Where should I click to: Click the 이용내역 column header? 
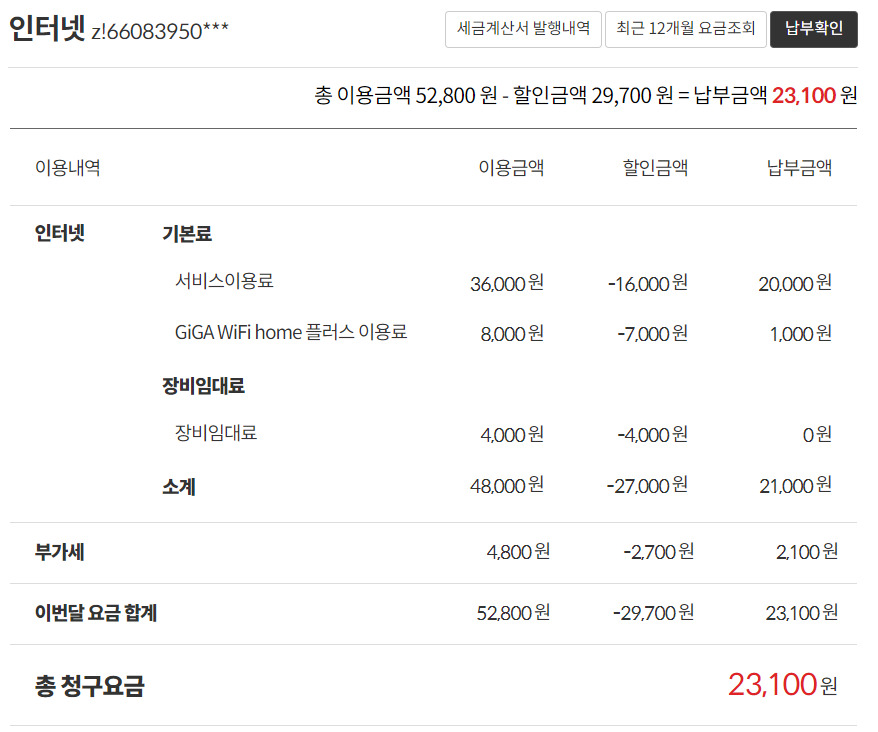[67, 167]
